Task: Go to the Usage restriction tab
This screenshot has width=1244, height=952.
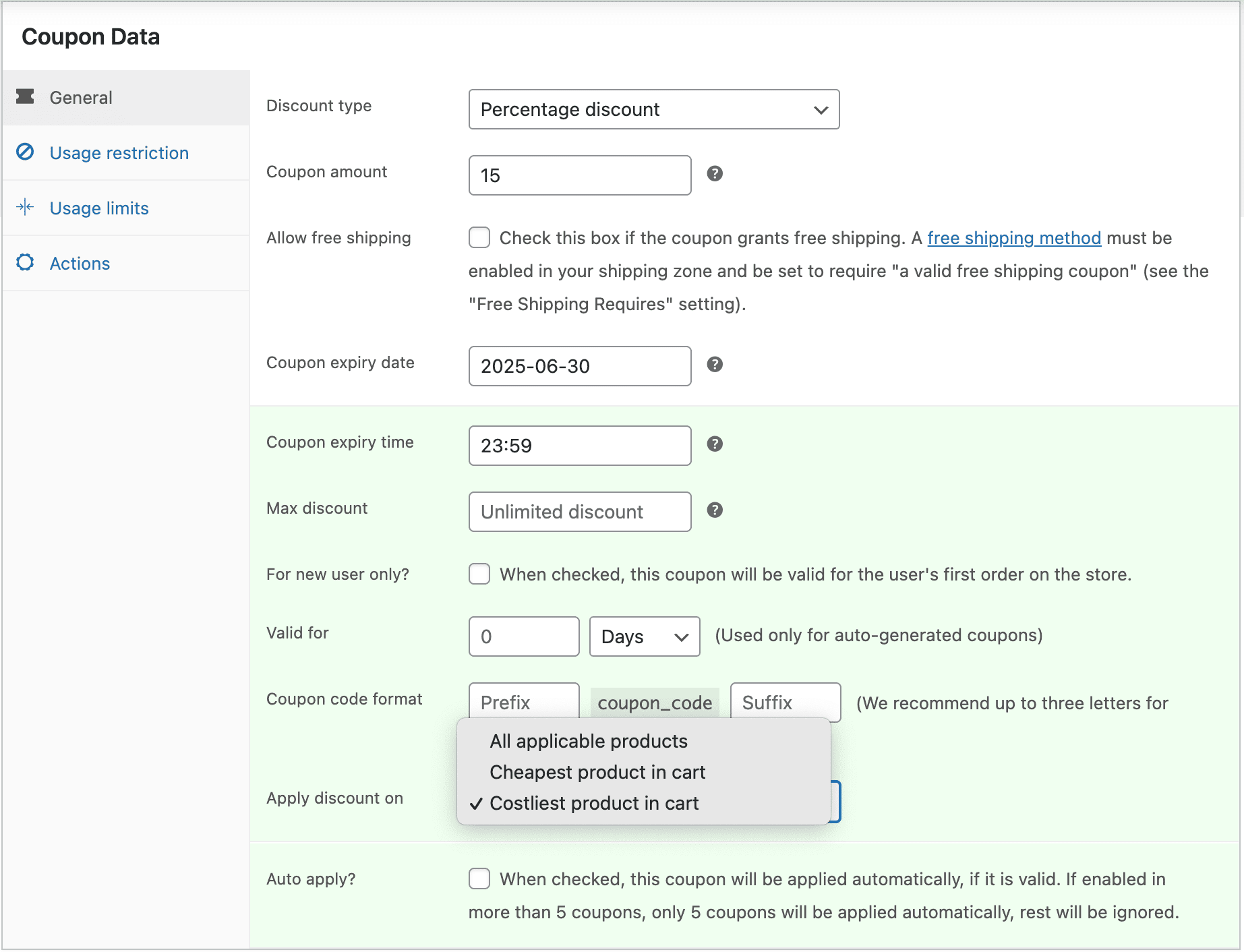Action: click(x=119, y=153)
